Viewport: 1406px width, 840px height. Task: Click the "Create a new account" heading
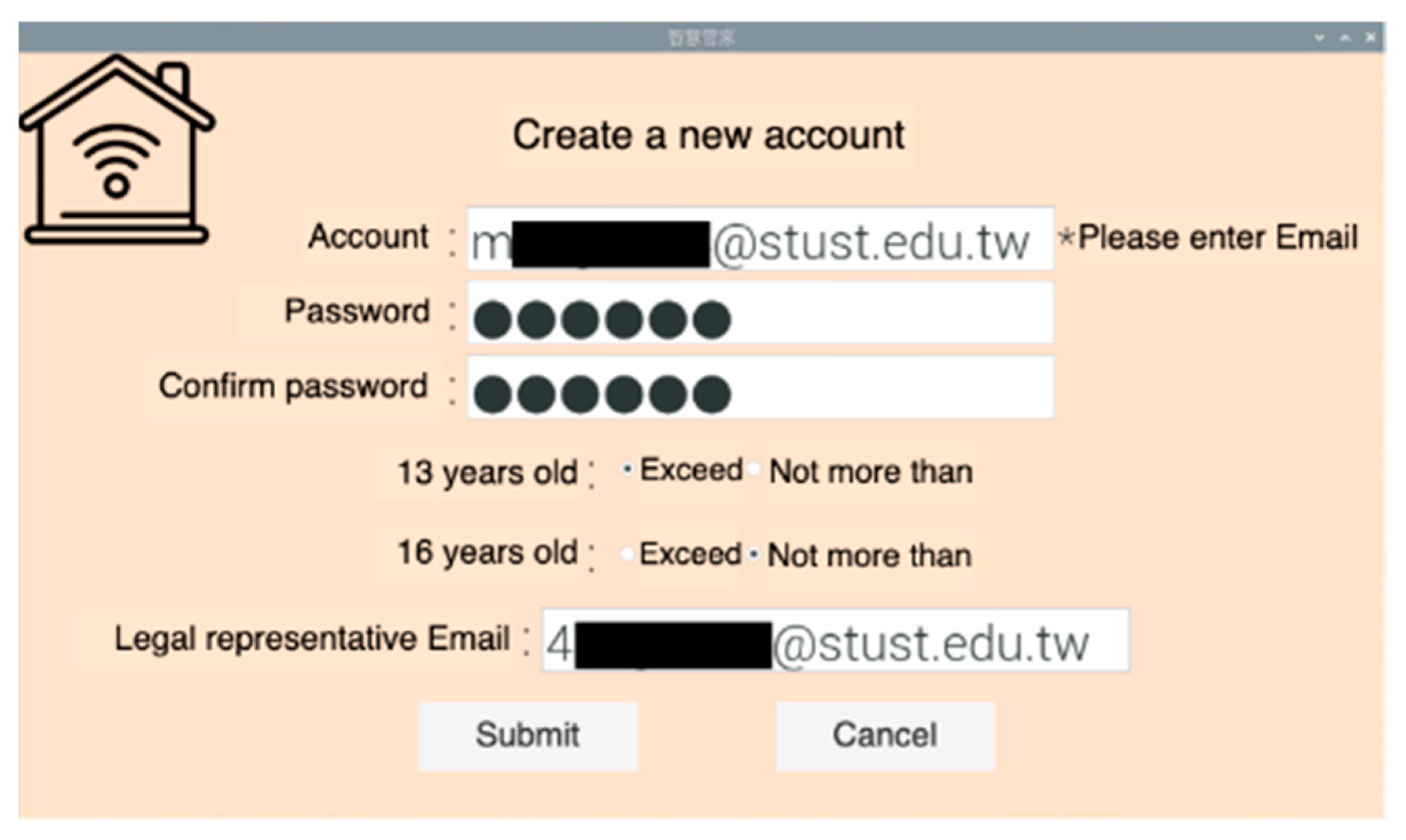click(x=708, y=135)
